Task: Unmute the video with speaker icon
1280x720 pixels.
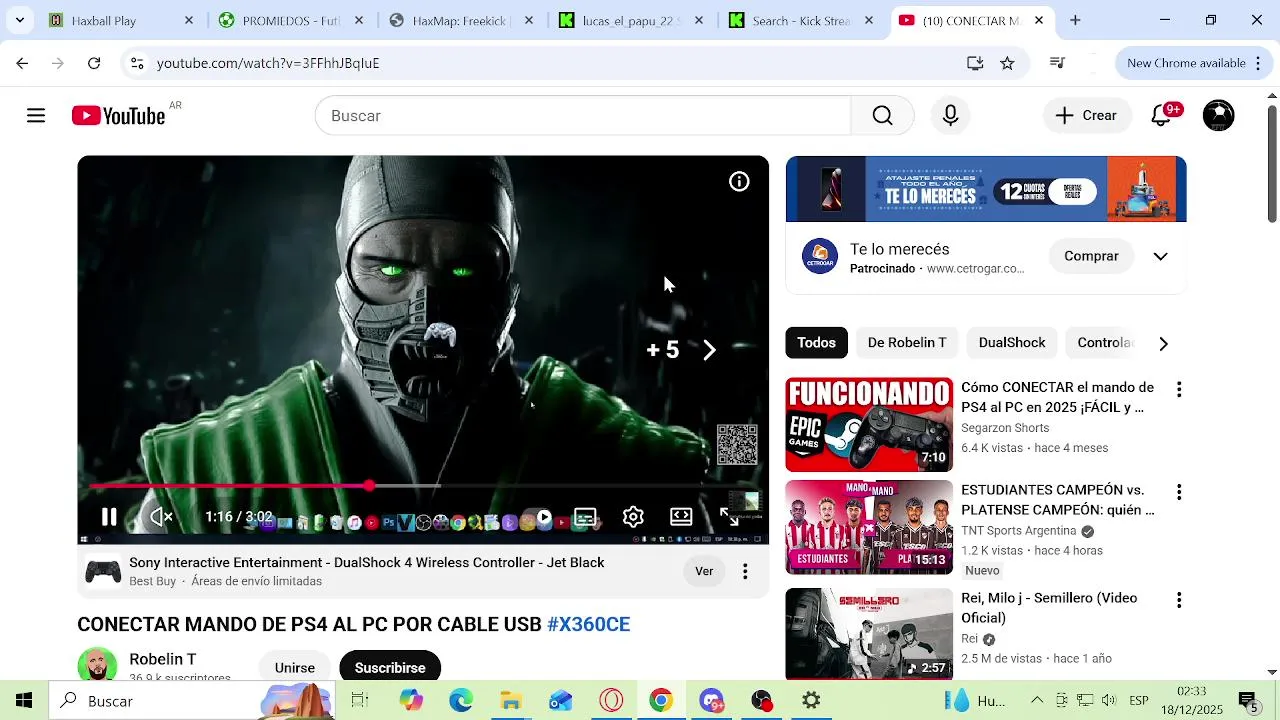Action: [x=161, y=517]
